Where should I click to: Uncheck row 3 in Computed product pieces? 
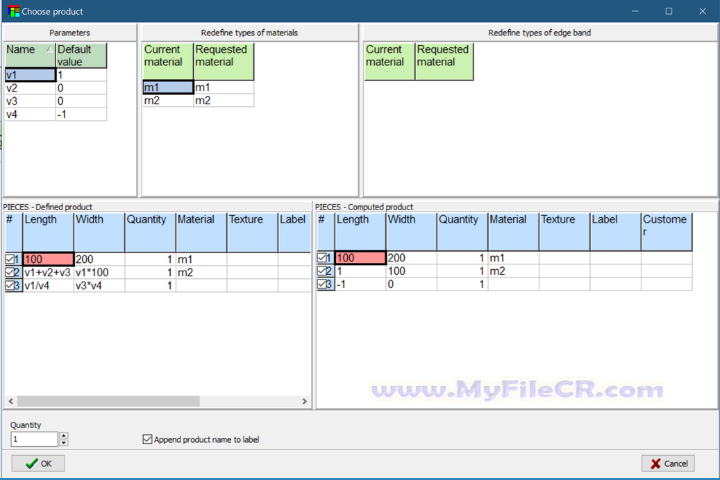(x=322, y=284)
